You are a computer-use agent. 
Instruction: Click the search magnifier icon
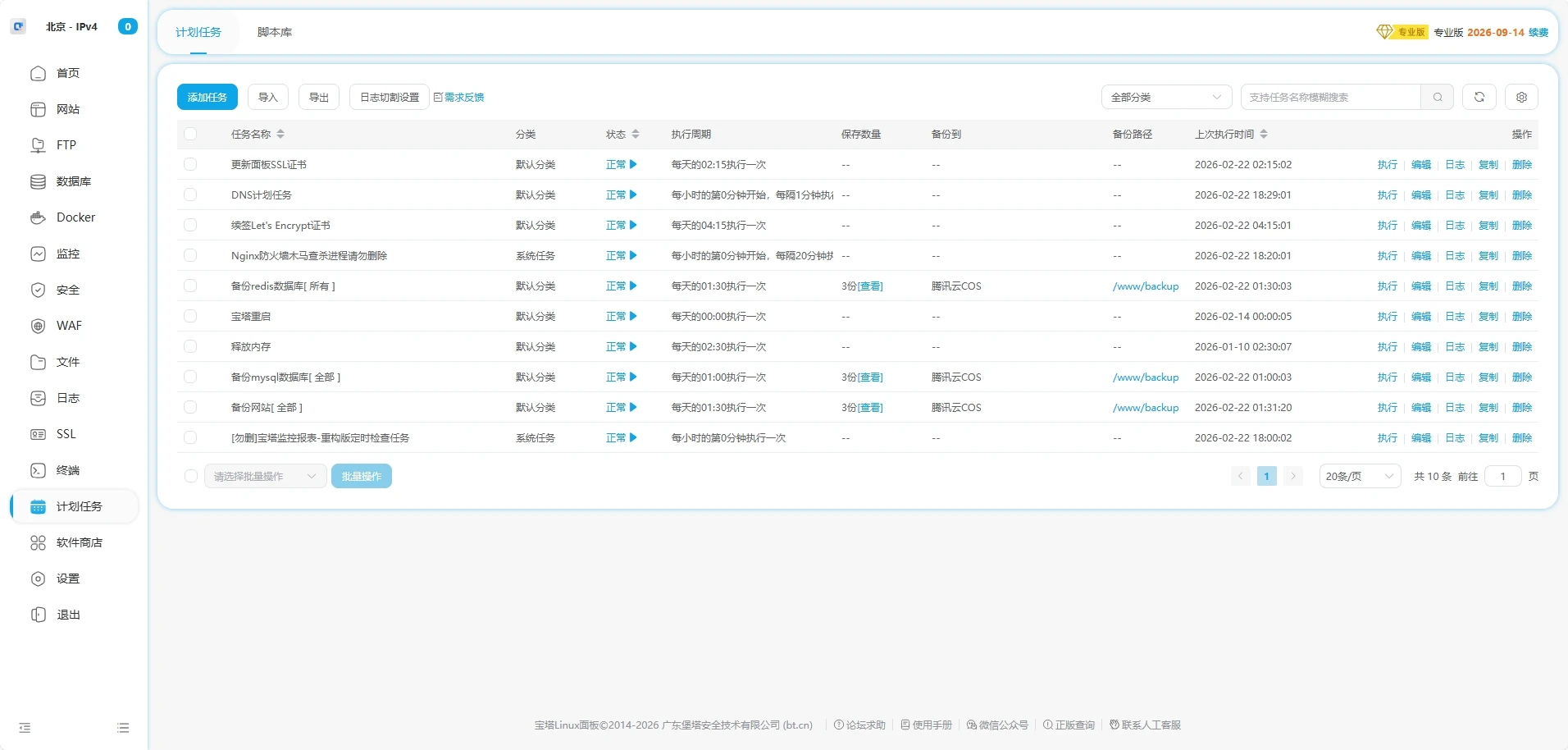coord(1437,97)
